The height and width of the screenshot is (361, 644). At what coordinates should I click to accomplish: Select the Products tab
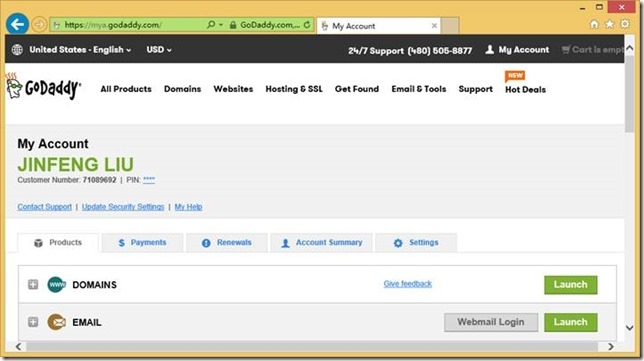(58, 243)
